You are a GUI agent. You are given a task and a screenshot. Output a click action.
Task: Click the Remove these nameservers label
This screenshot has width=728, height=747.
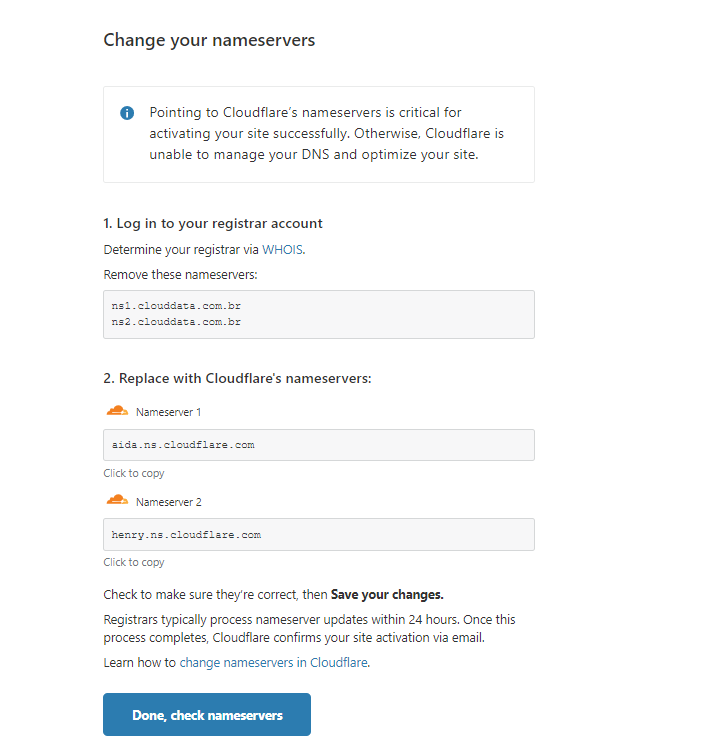pyautogui.click(x=180, y=274)
